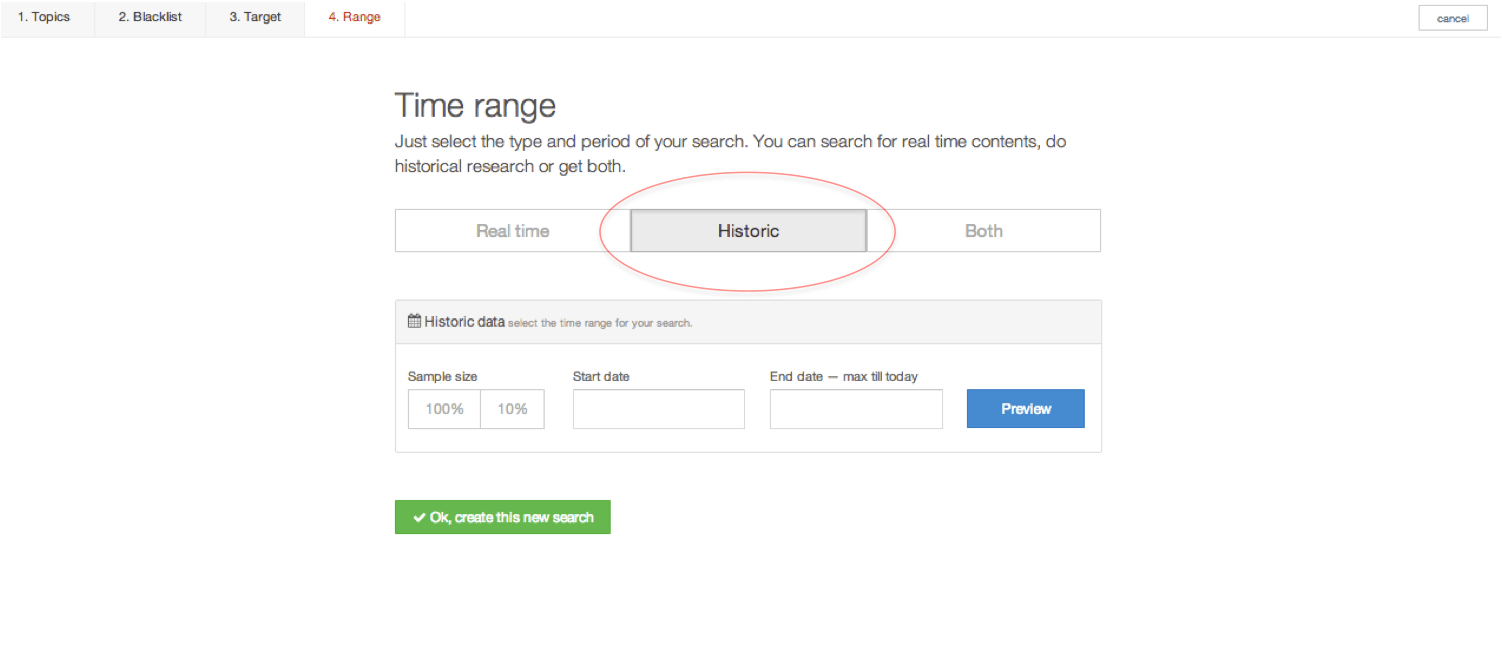Click the Sample size label

[x=442, y=377]
